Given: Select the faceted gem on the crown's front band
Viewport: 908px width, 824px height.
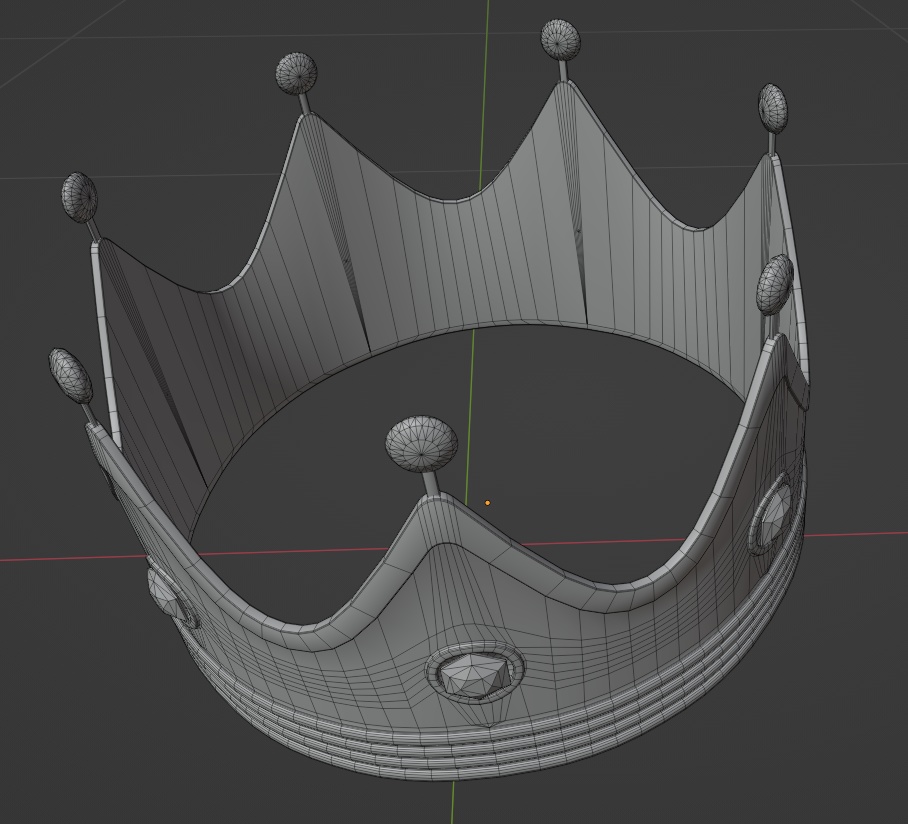Looking at the screenshot, I should 475,674.
